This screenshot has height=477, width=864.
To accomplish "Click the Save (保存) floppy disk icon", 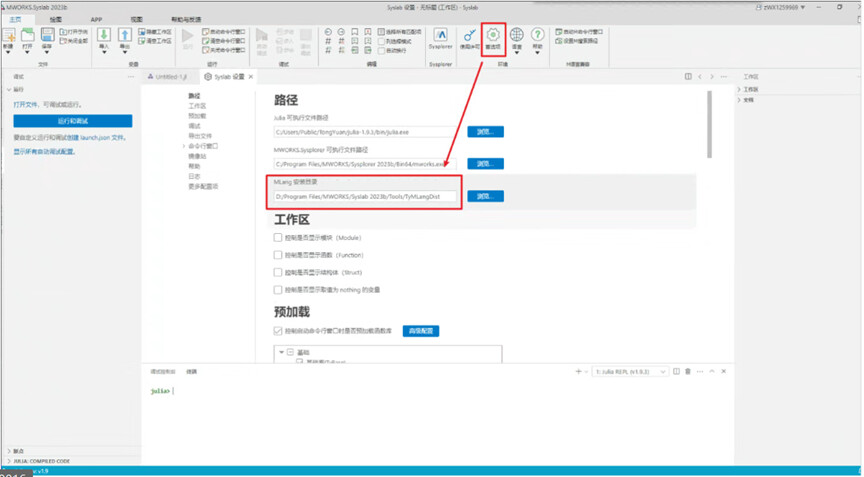I will pos(47,35).
